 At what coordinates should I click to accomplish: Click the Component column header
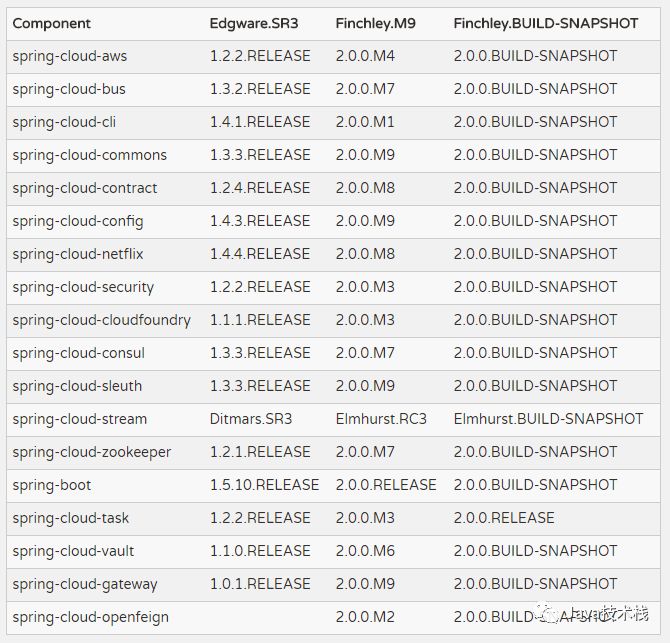[51, 23]
